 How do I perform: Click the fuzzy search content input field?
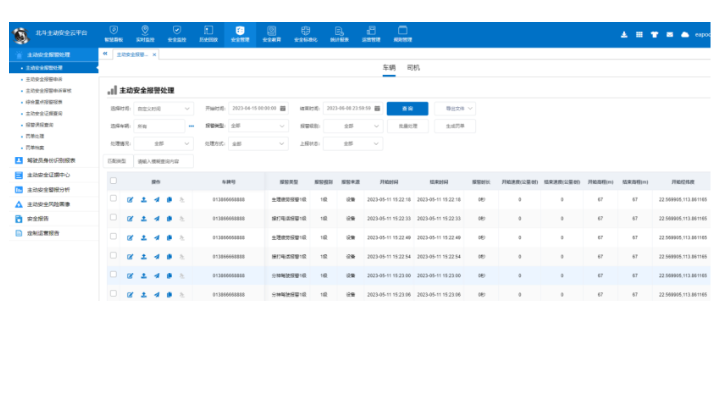coord(163,161)
